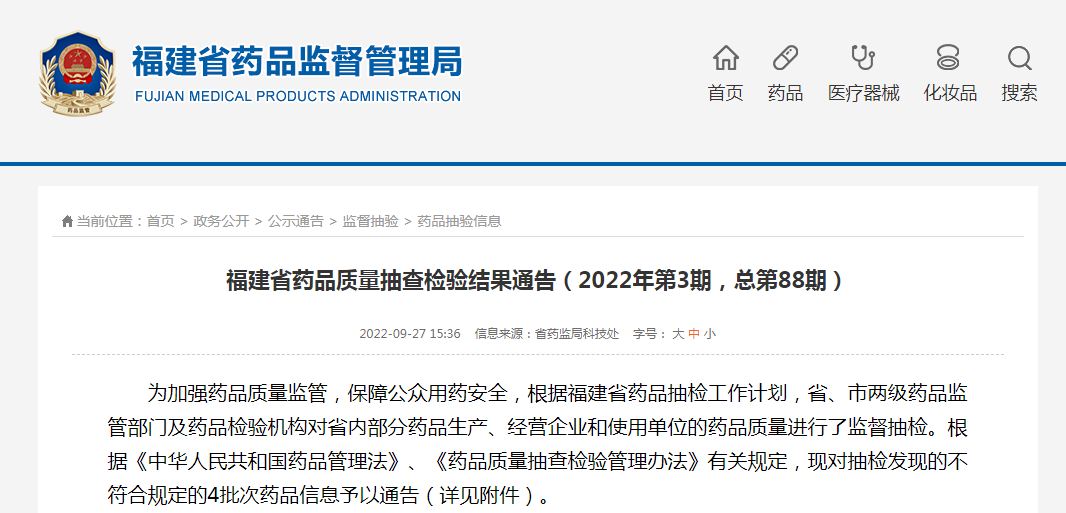Select large font size 大
This screenshot has width=1066, height=513.
(x=677, y=334)
